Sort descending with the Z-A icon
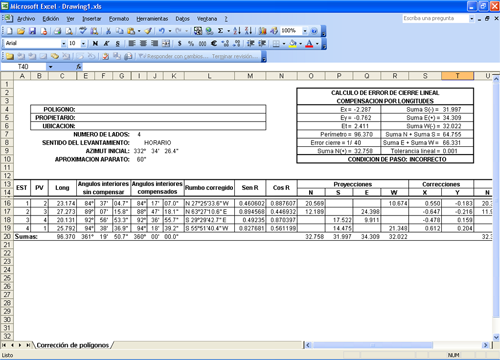500x360 pixels. coord(248,31)
